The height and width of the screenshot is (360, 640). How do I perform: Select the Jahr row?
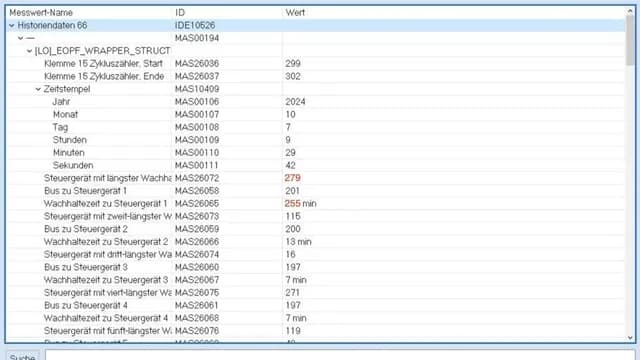316,102
